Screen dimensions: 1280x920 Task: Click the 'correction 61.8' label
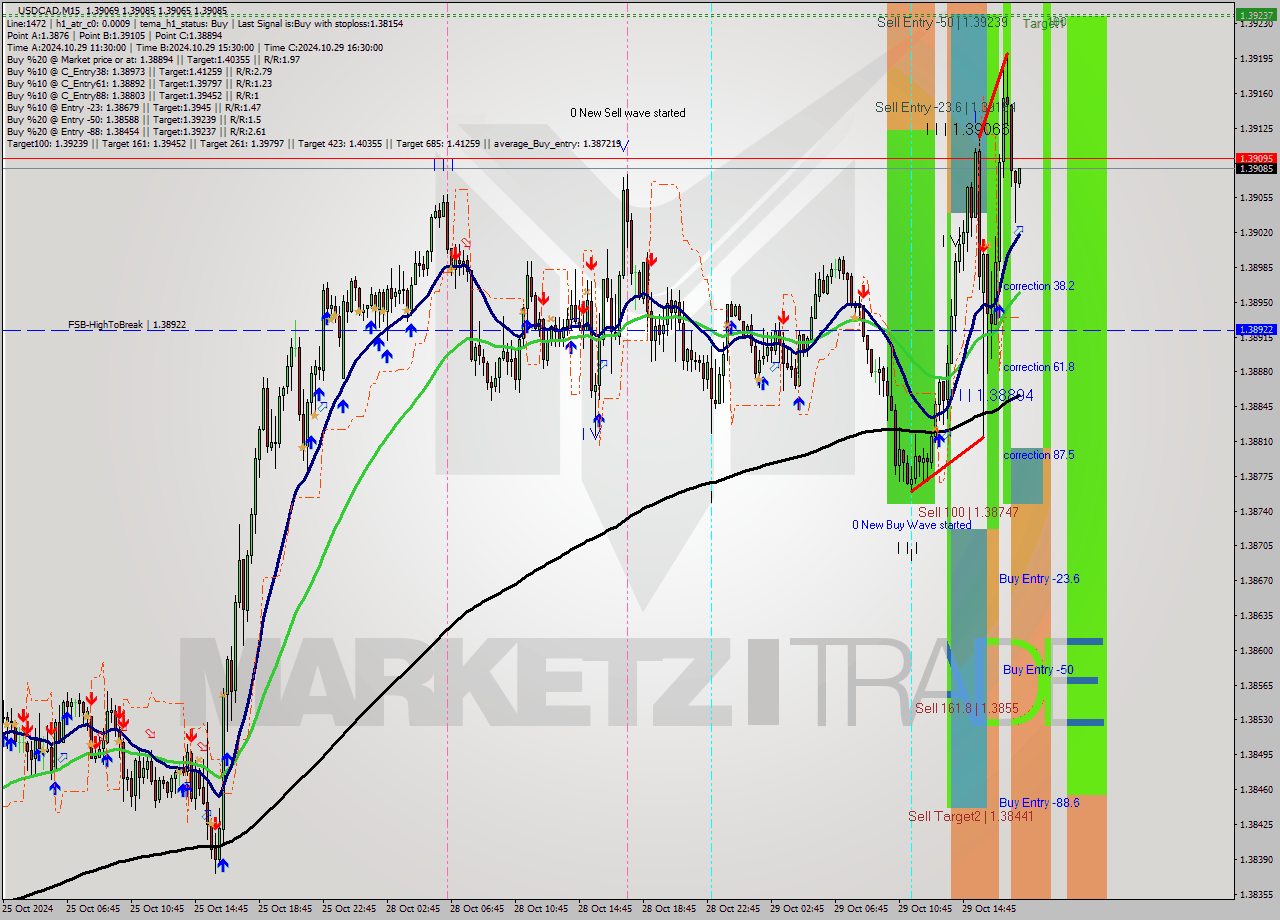tap(1039, 367)
